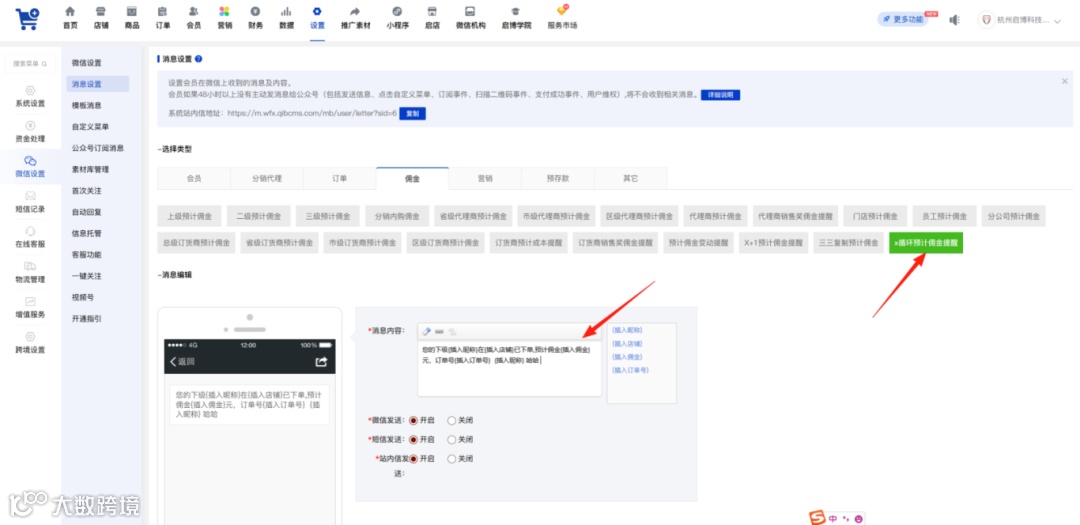1080x525 pixels.
Task: Go to the 商品 products section
Action: pos(132,17)
